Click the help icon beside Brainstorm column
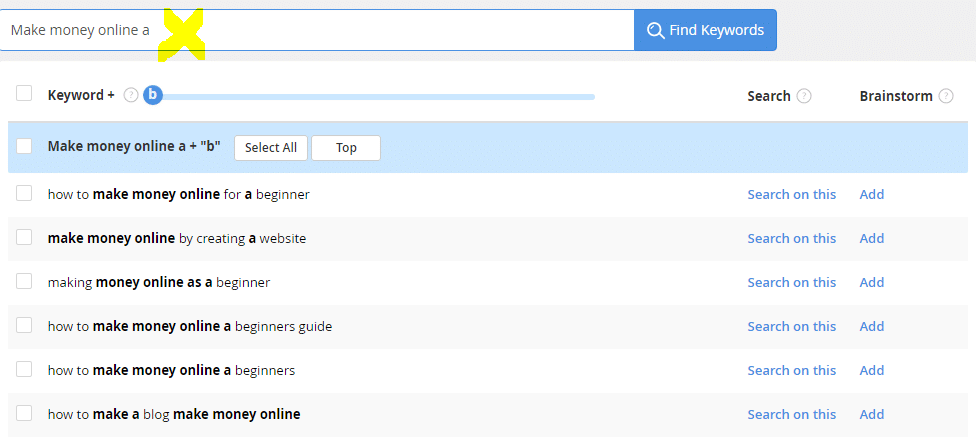 (946, 96)
